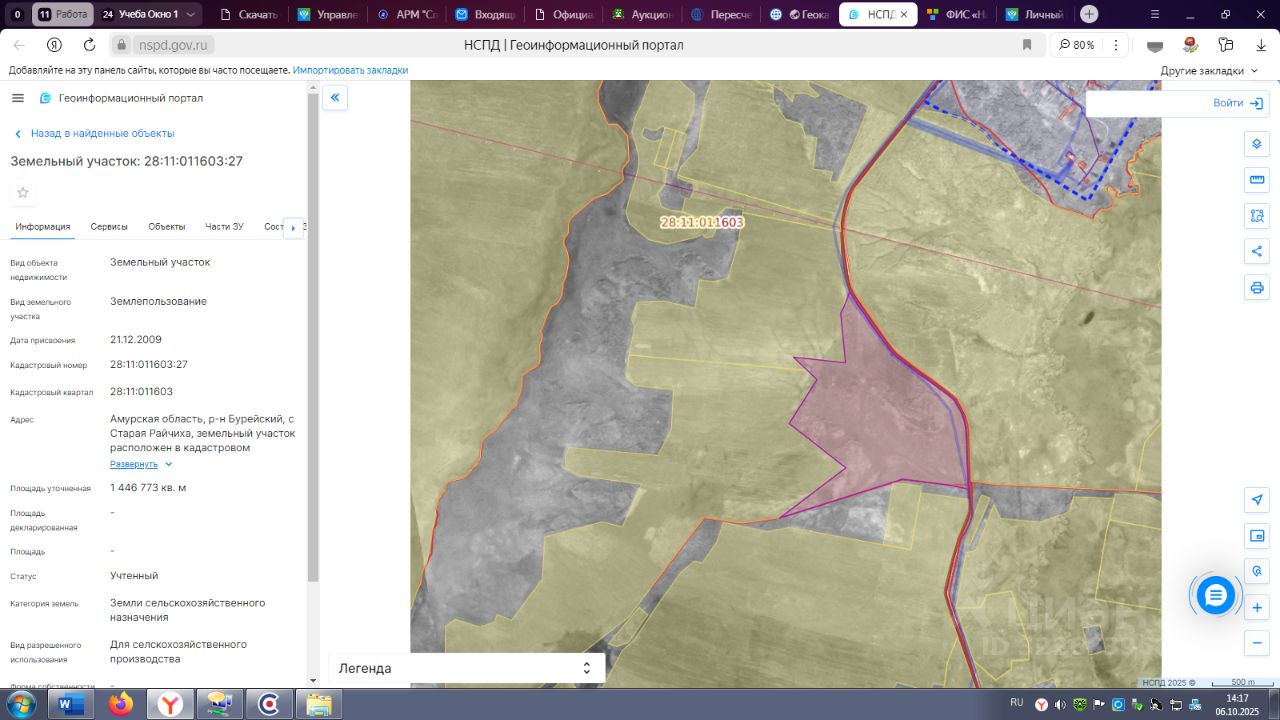The height and width of the screenshot is (720, 1280).
Task: Bookmark this page via the address bar icon
Action: point(1027,45)
